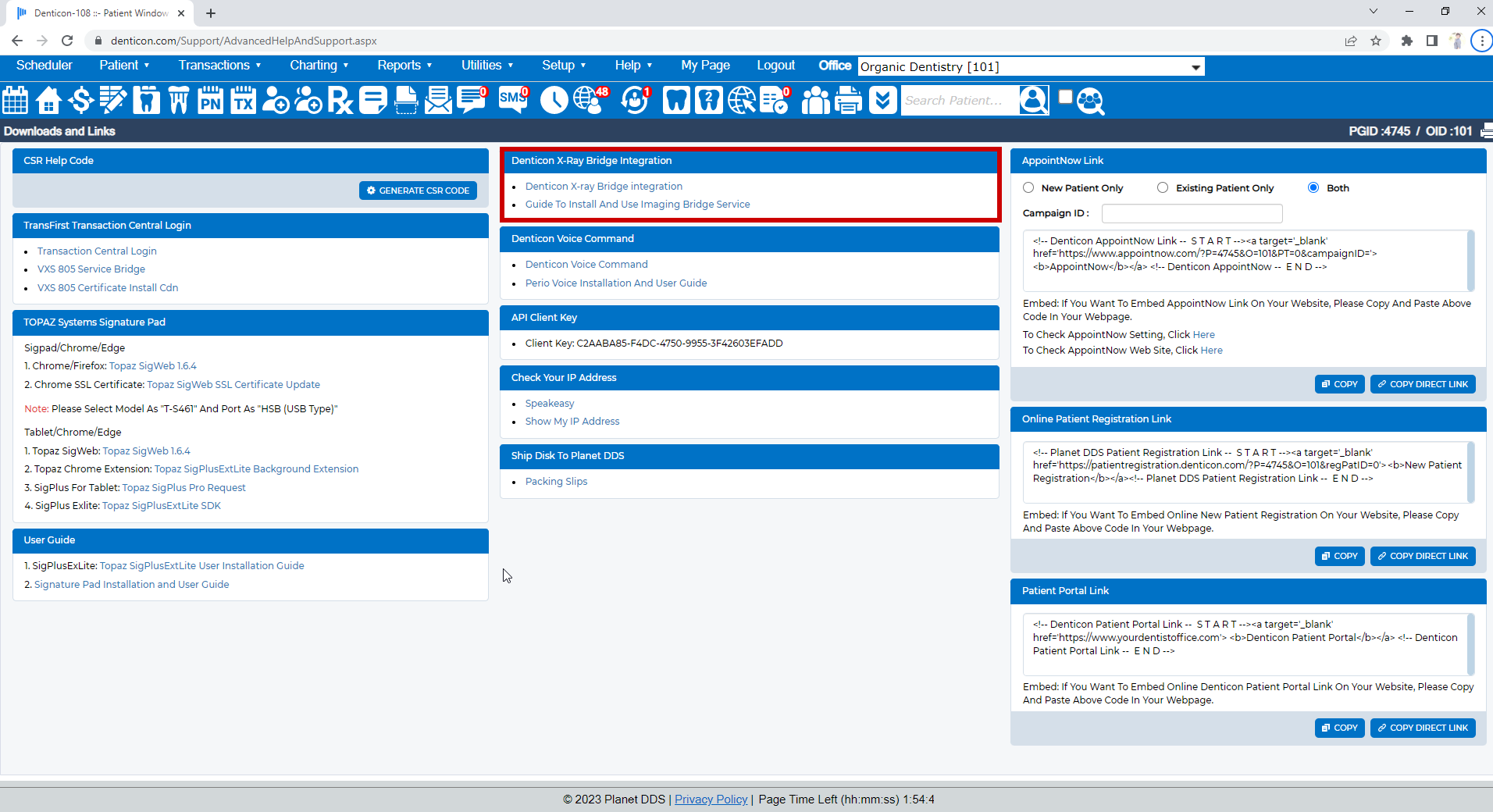Viewport: 1493px width, 812px height.
Task: Open Denticon X-ray Bridge integration link
Action: click(604, 186)
